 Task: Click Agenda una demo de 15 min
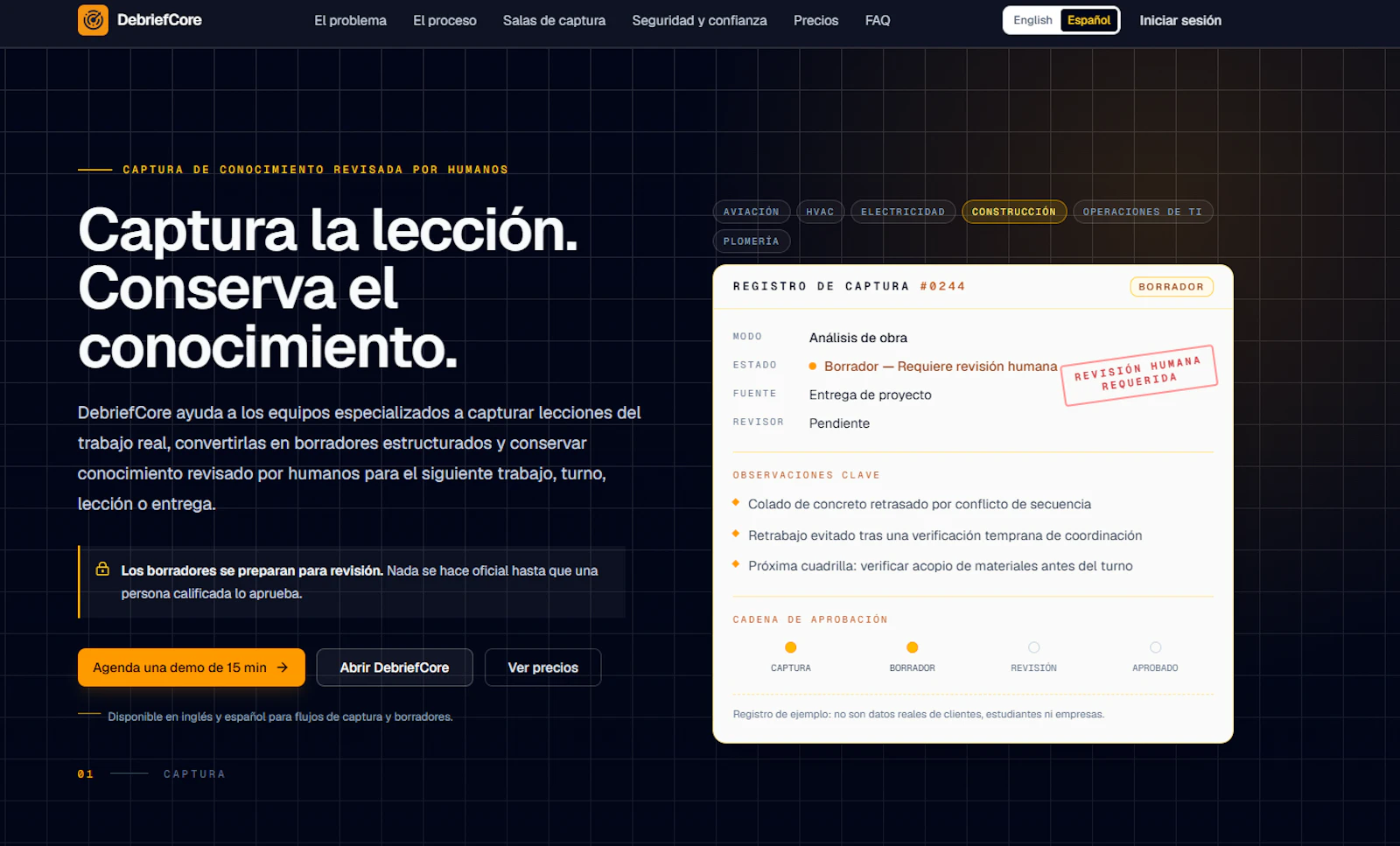click(x=192, y=668)
